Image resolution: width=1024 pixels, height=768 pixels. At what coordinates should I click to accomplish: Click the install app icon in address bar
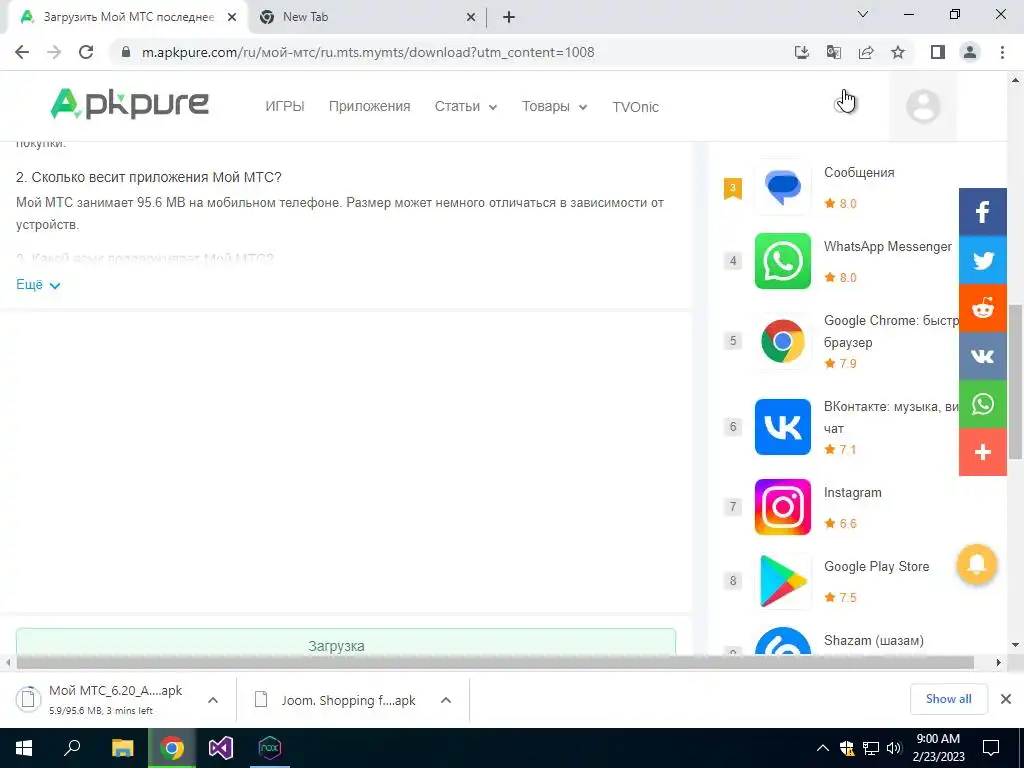(x=801, y=52)
